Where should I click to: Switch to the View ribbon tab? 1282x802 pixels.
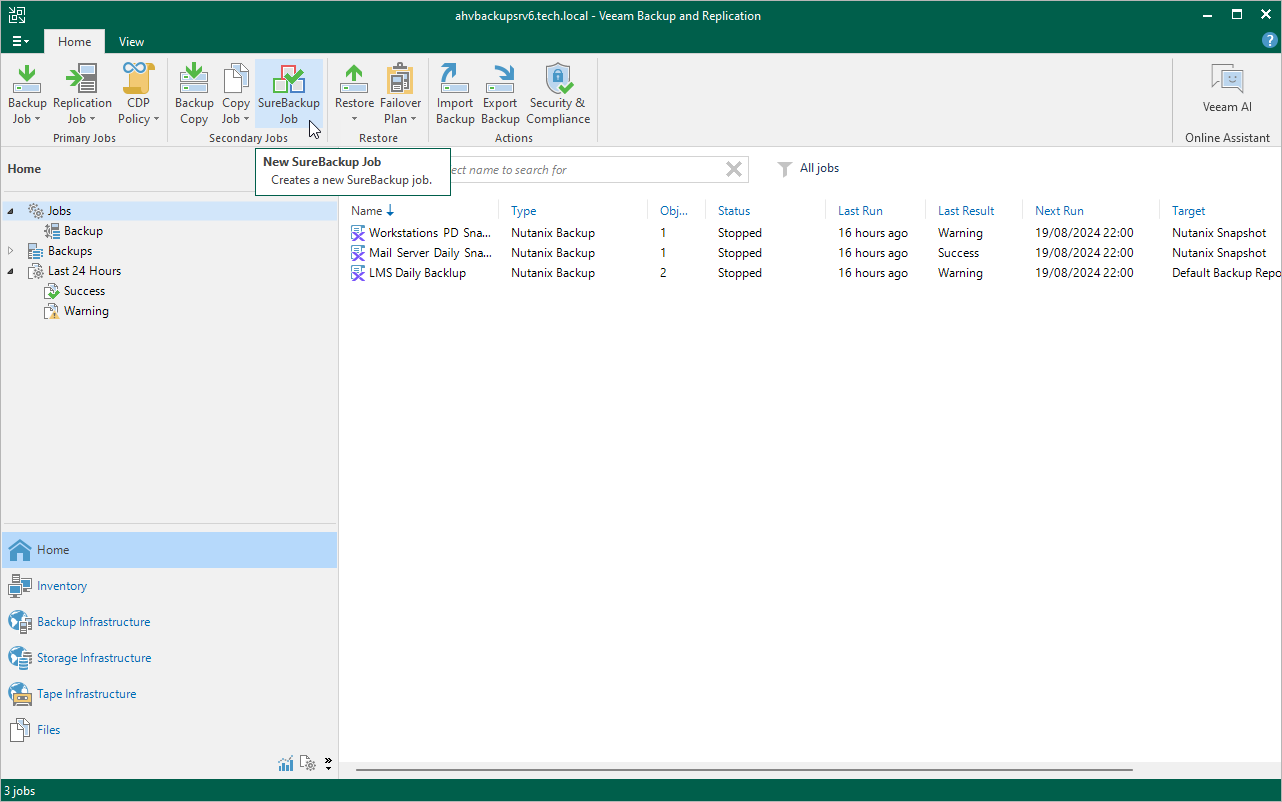coord(131,42)
